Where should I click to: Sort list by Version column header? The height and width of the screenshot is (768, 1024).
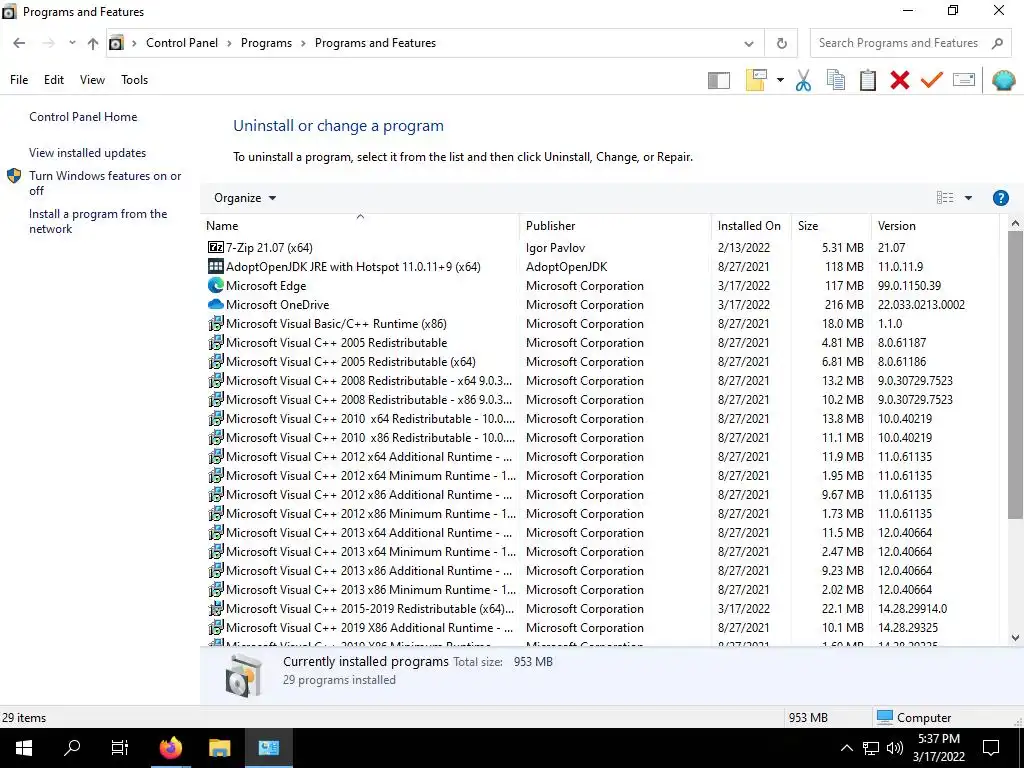(x=935, y=226)
